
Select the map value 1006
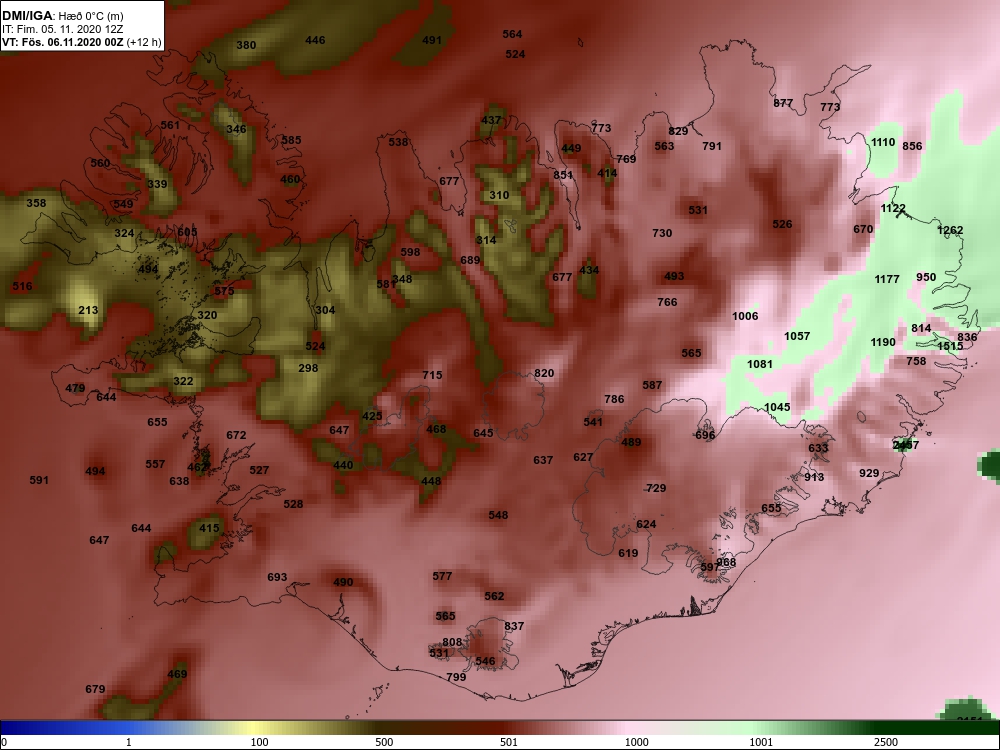click(745, 316)
